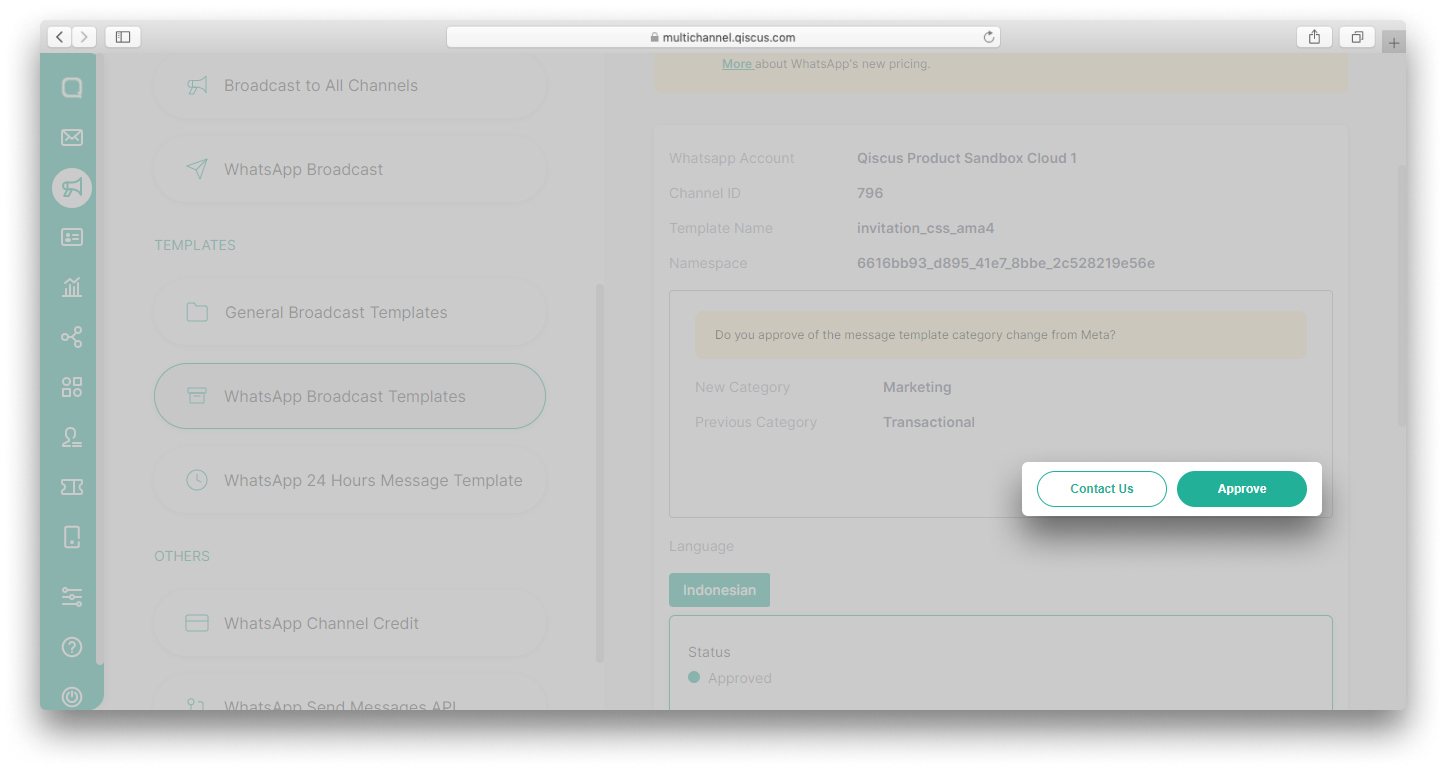Click the left menu panel scrollbar

pyautogui.click(x=600, y=472)
